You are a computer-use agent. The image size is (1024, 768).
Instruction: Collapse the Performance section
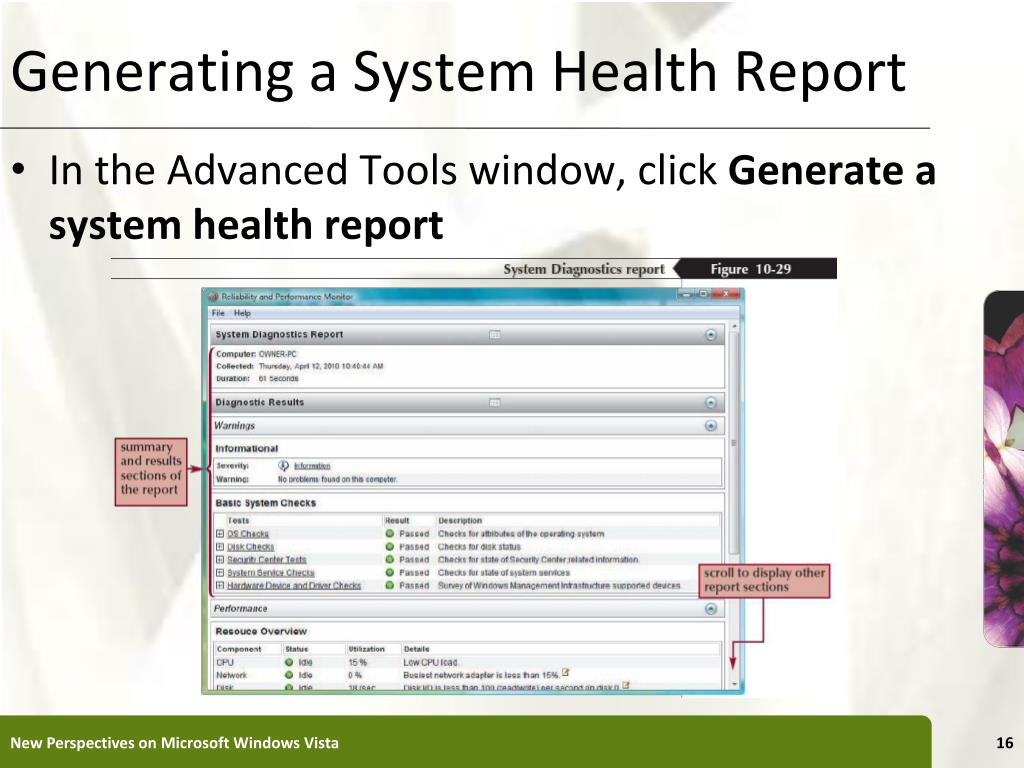coord(711,609)
